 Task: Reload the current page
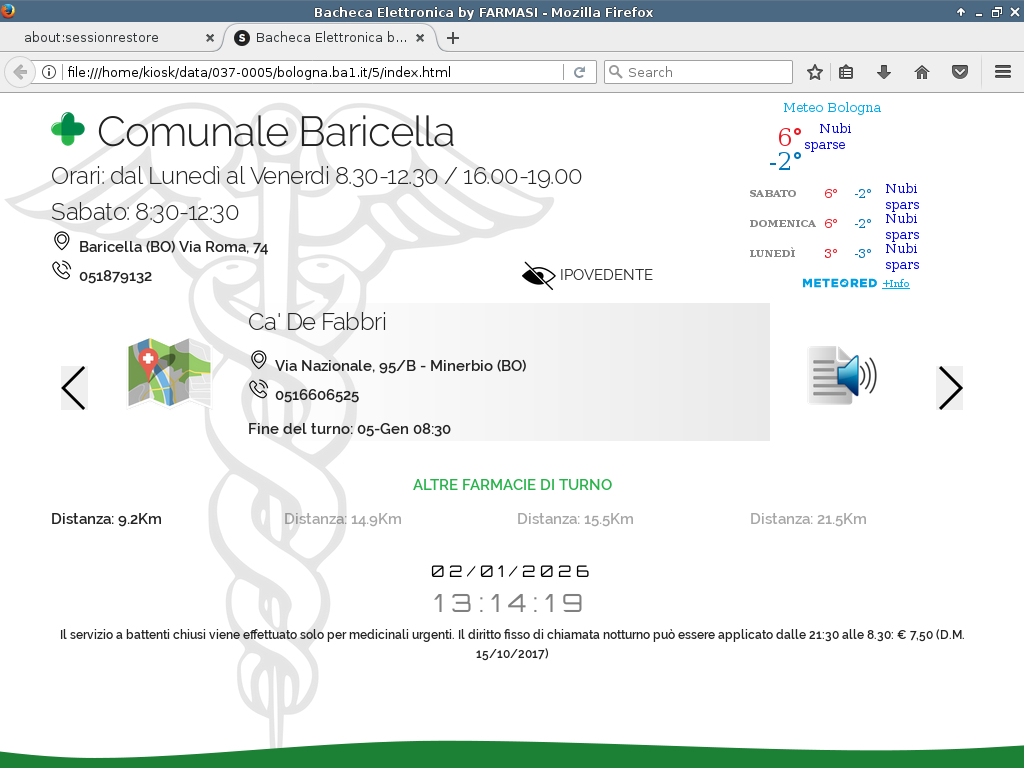[x=579, y=72]
